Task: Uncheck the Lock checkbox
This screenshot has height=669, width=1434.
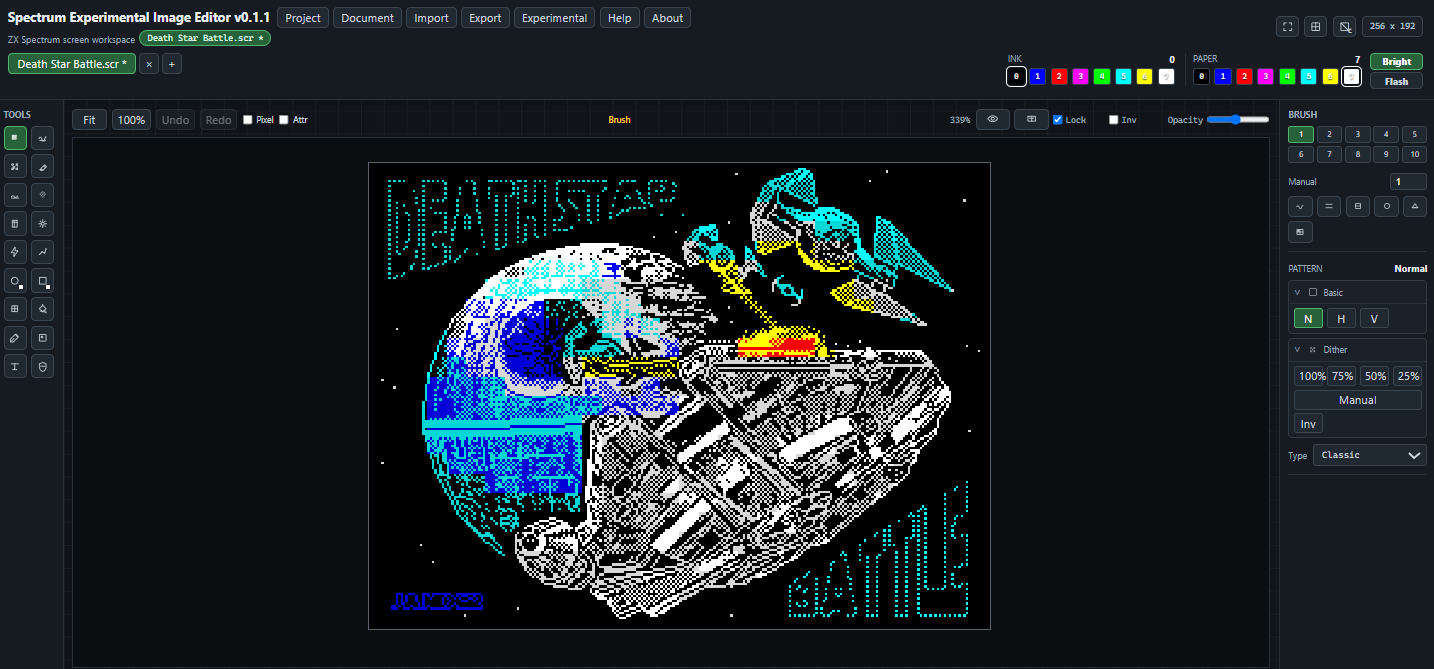Action: 1058,120
